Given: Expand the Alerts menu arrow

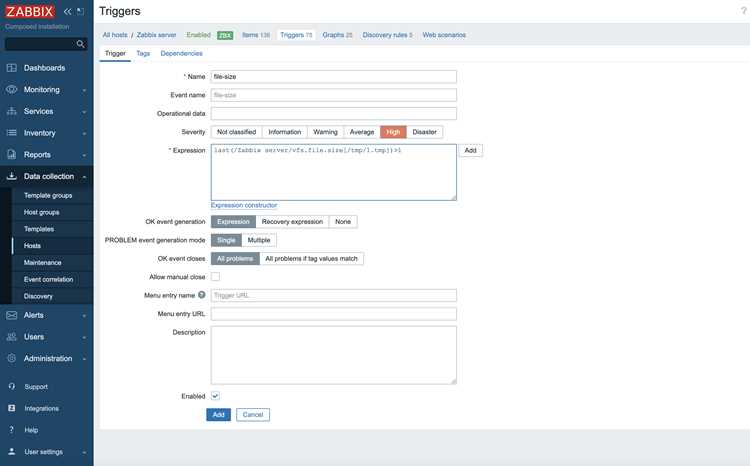Looking at the screenshot, I should coord(84,316).
